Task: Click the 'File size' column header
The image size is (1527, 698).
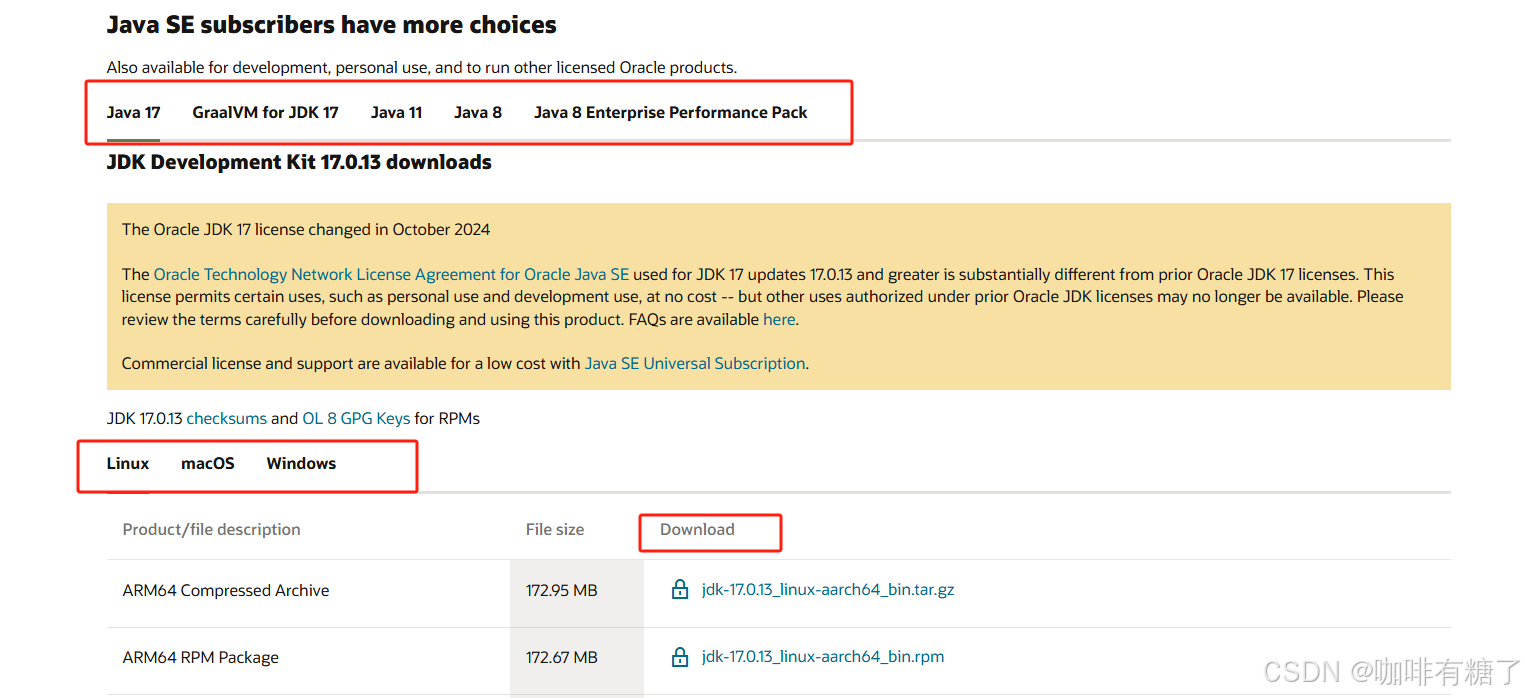Action: pyautogui.click(x=555, y=529)
